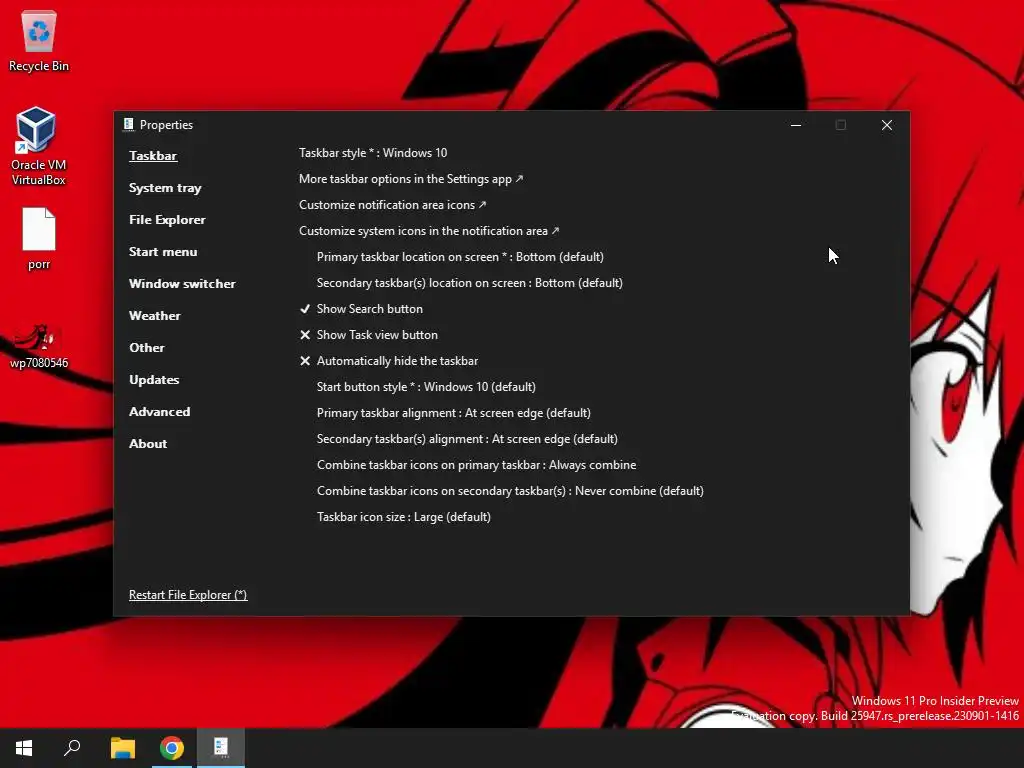Viewport: 1024px width, 768px height.
Task: Change Taskbar icon size setting
Action: [x=404, y=517]
